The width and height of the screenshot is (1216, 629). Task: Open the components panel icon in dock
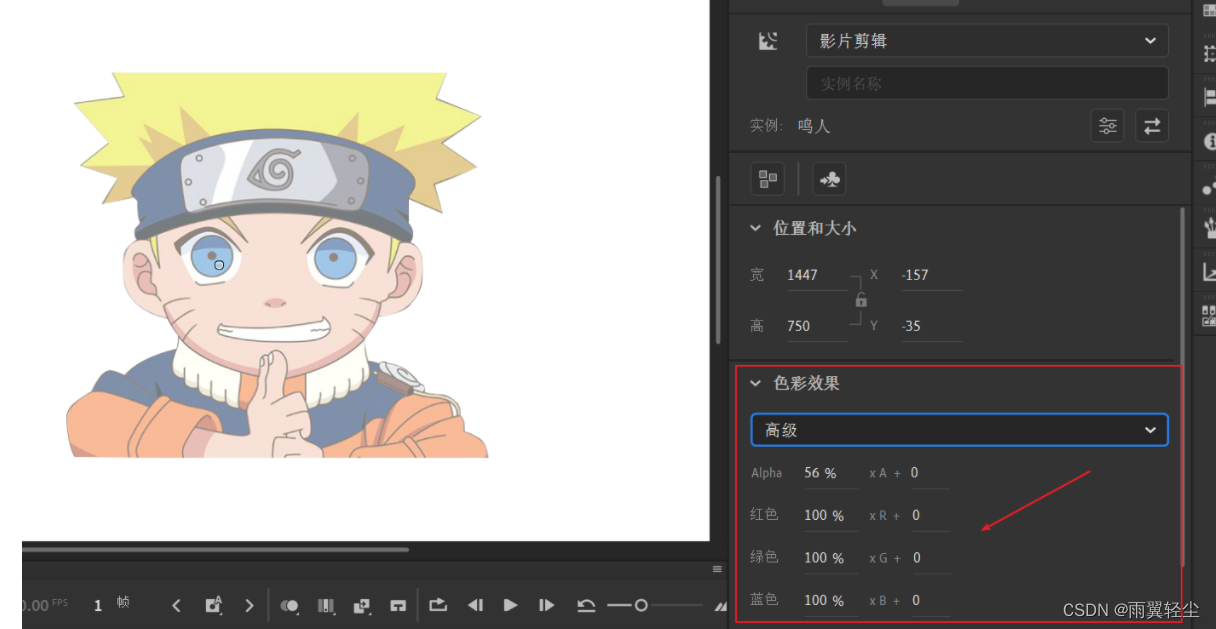[x=1208, y=316]
